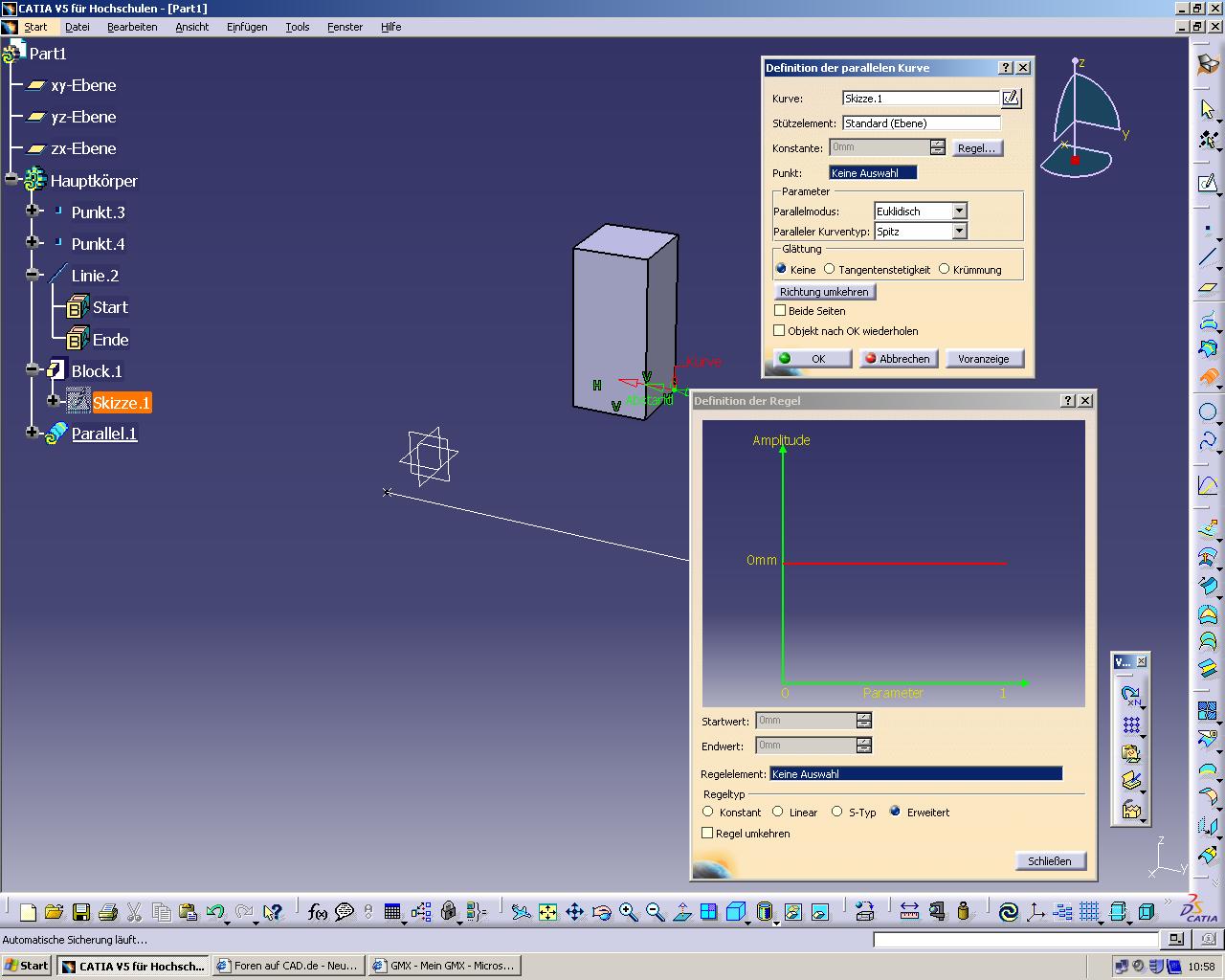Open the Bearbeiten menu
1225x980 pixels.
click(x=132, y=27)
